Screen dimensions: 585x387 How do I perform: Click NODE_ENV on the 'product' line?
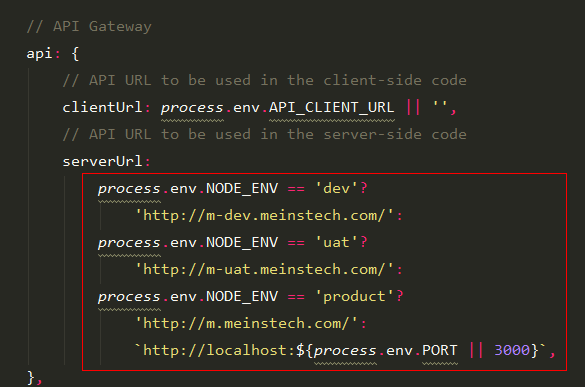coord(242,296)
